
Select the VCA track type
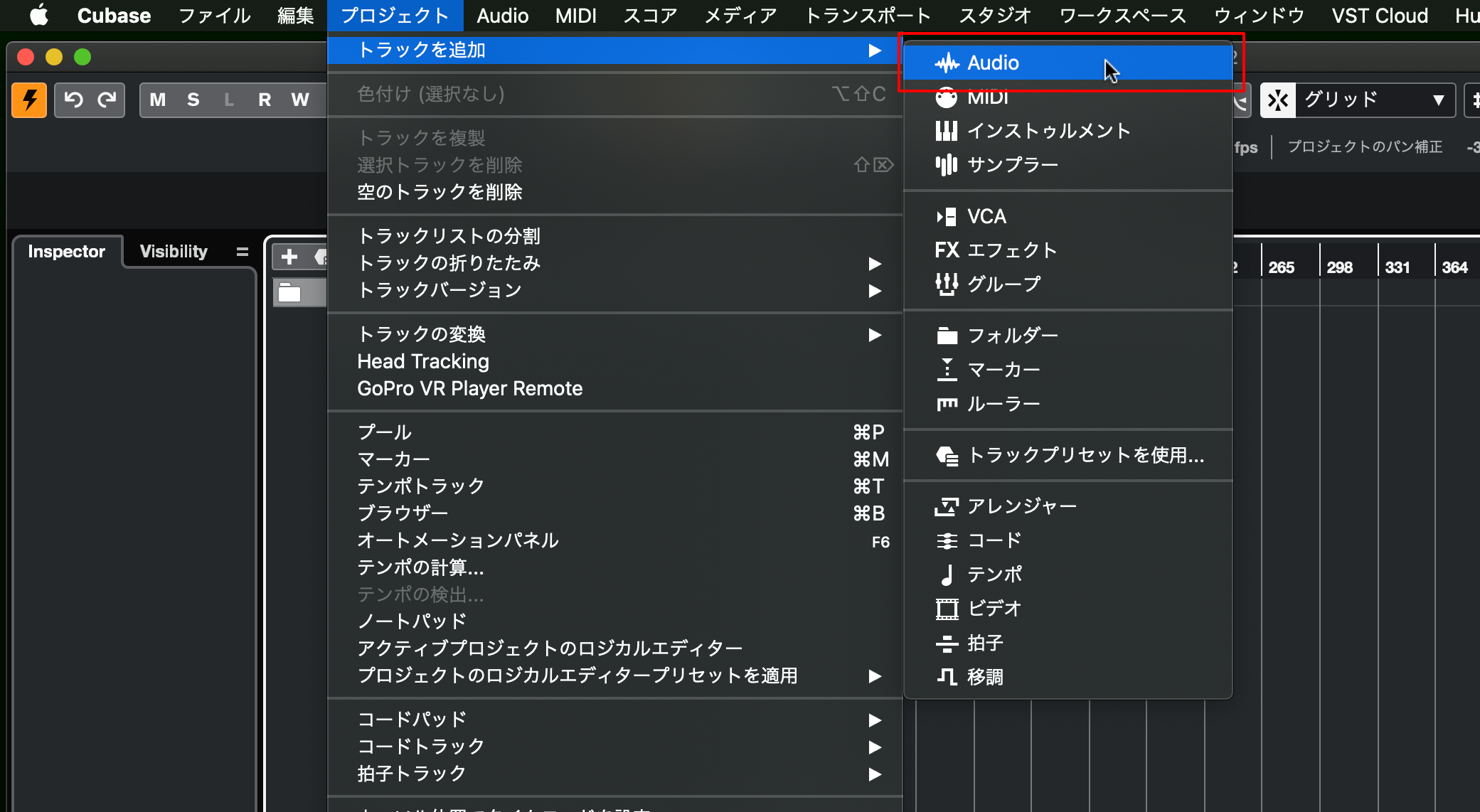[986, 216]
